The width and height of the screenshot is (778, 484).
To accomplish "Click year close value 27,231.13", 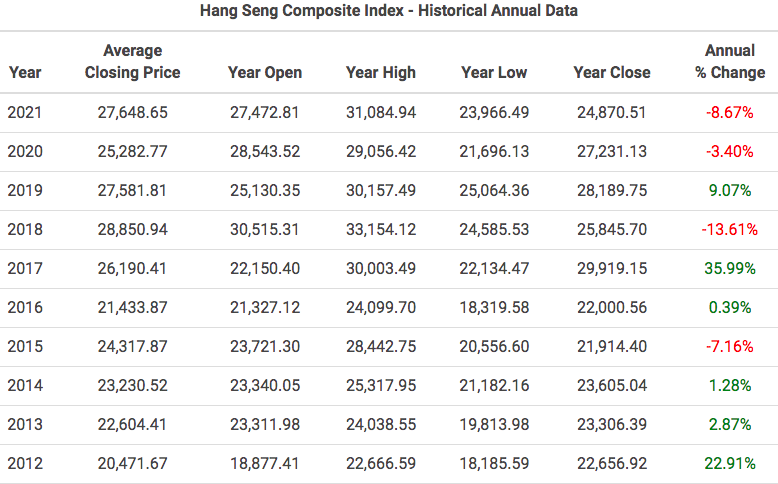I will pos(612,151).
